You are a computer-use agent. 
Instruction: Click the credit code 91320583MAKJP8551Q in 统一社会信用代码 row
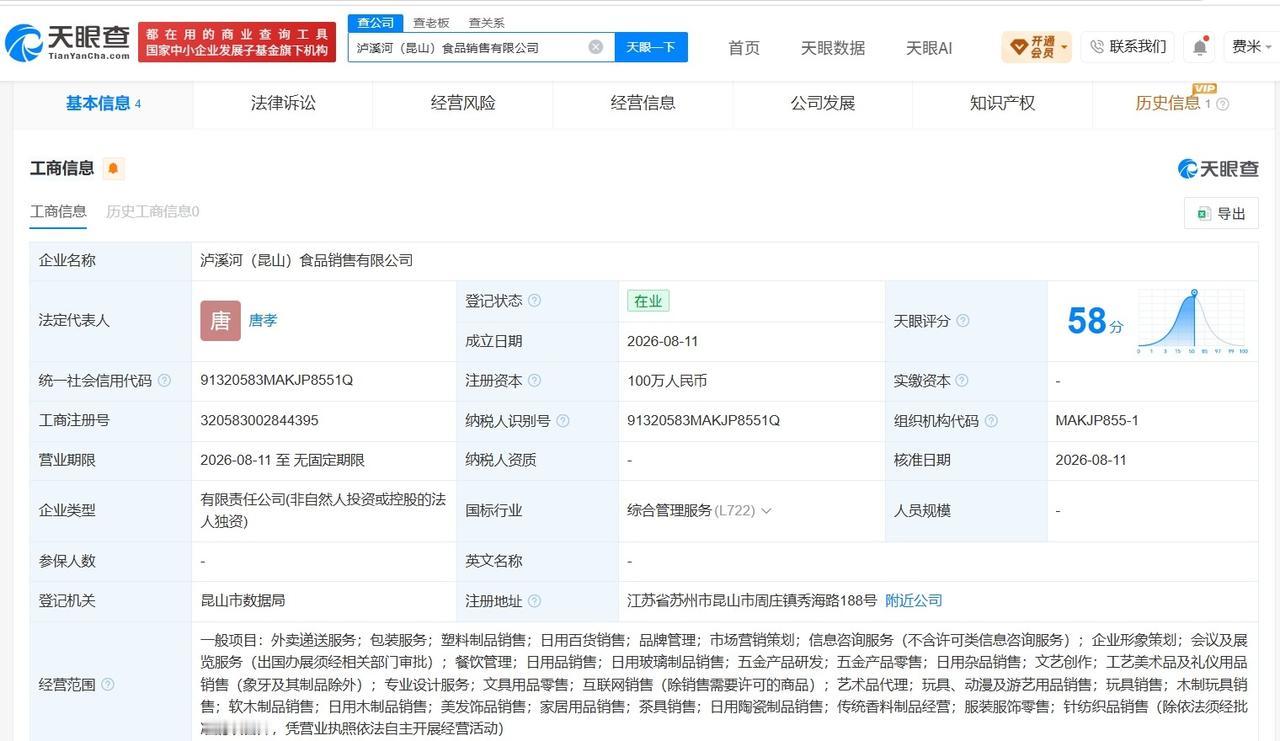[x=277, y=381]
